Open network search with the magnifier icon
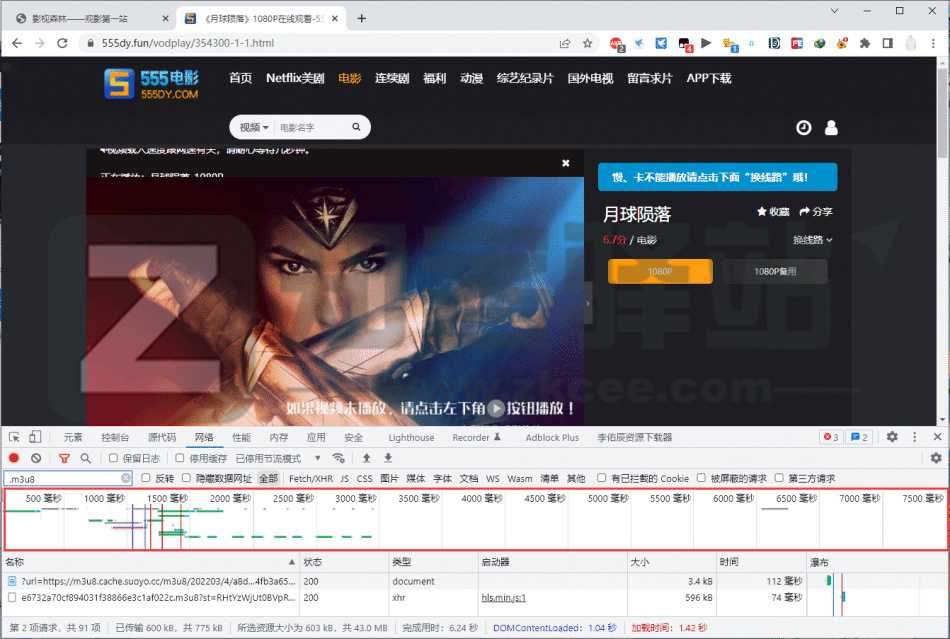Image resolution: width=950 pixels, height=639 pixels. point(85,458)
